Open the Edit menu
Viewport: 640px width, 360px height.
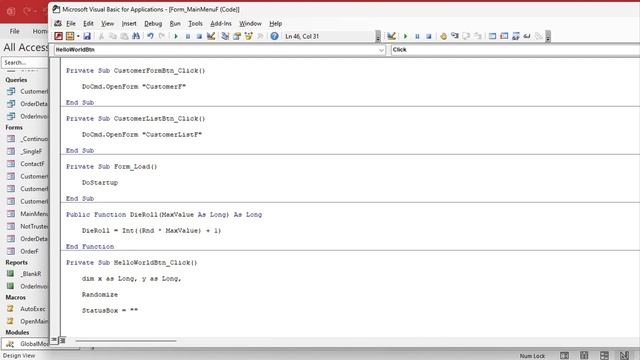(88, 24)
